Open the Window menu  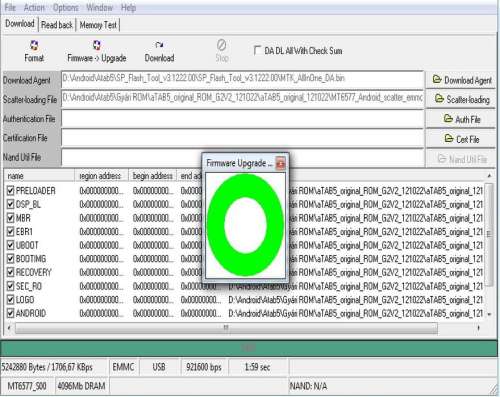pyautogui.click(x=99, y=7)
